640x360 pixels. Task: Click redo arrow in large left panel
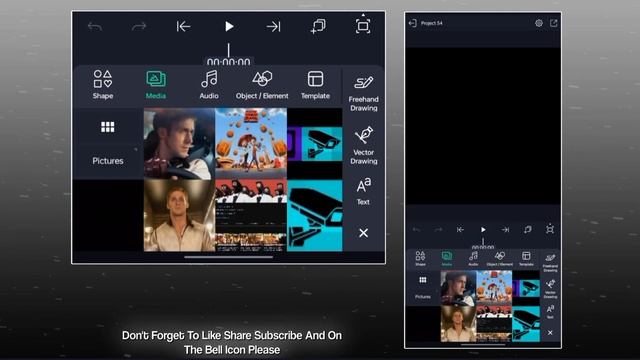139,27
